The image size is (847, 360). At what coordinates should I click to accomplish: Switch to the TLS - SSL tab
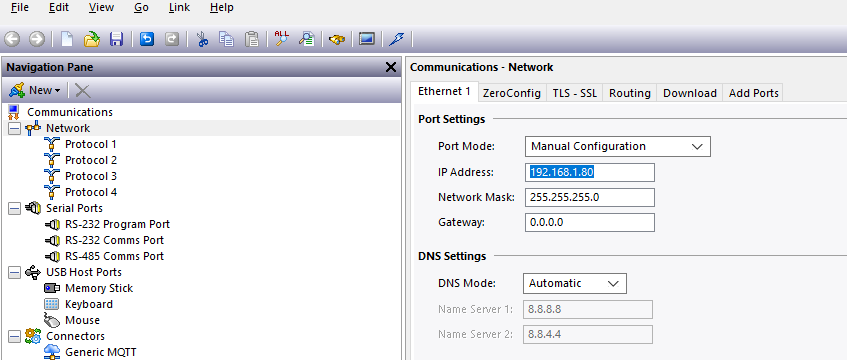575,93
